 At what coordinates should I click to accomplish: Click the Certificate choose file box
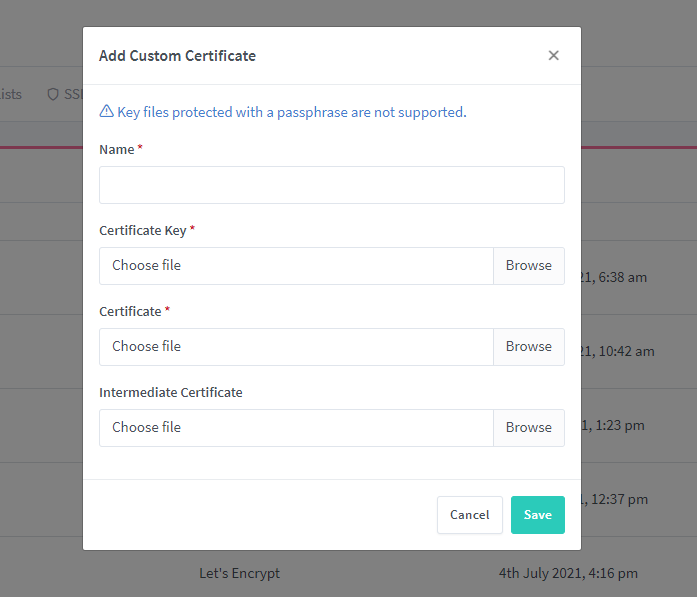[296, 347]
